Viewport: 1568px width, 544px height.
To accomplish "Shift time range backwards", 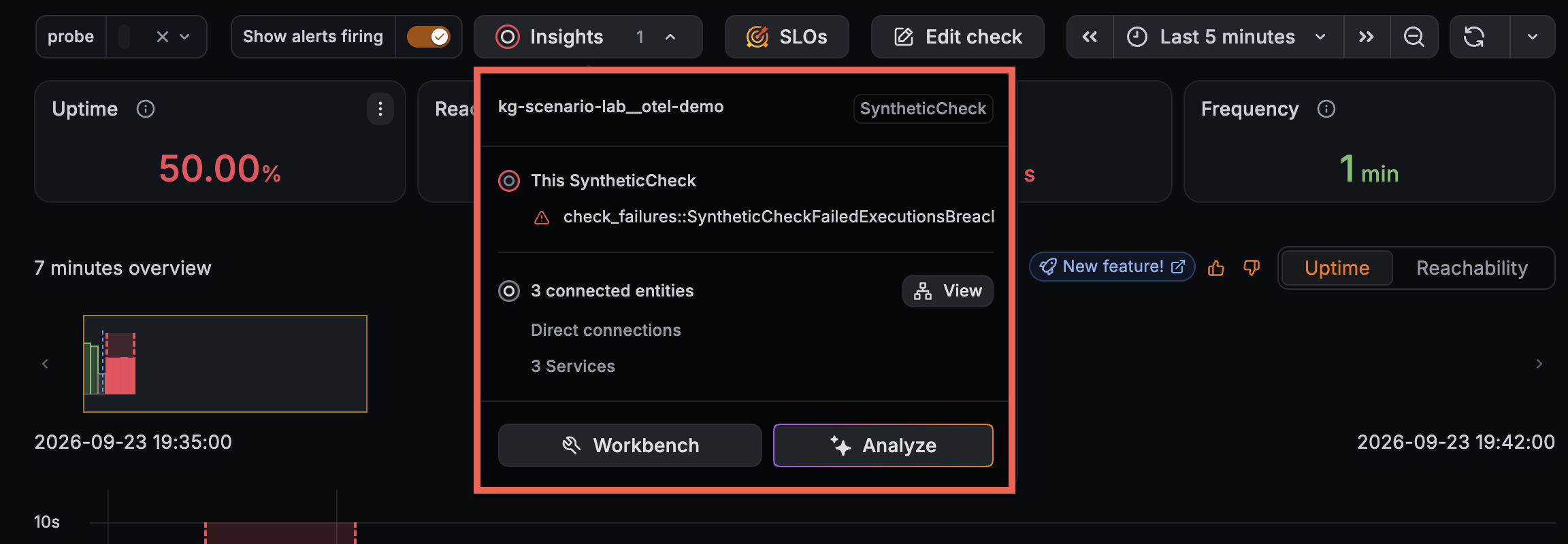I will pyautogui.click(x=1090, y=37).
